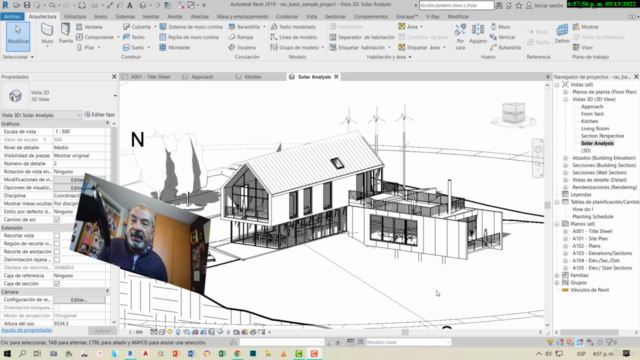640x360 pixels.
Task: Expand the Familias node
Action: point(557,276)
